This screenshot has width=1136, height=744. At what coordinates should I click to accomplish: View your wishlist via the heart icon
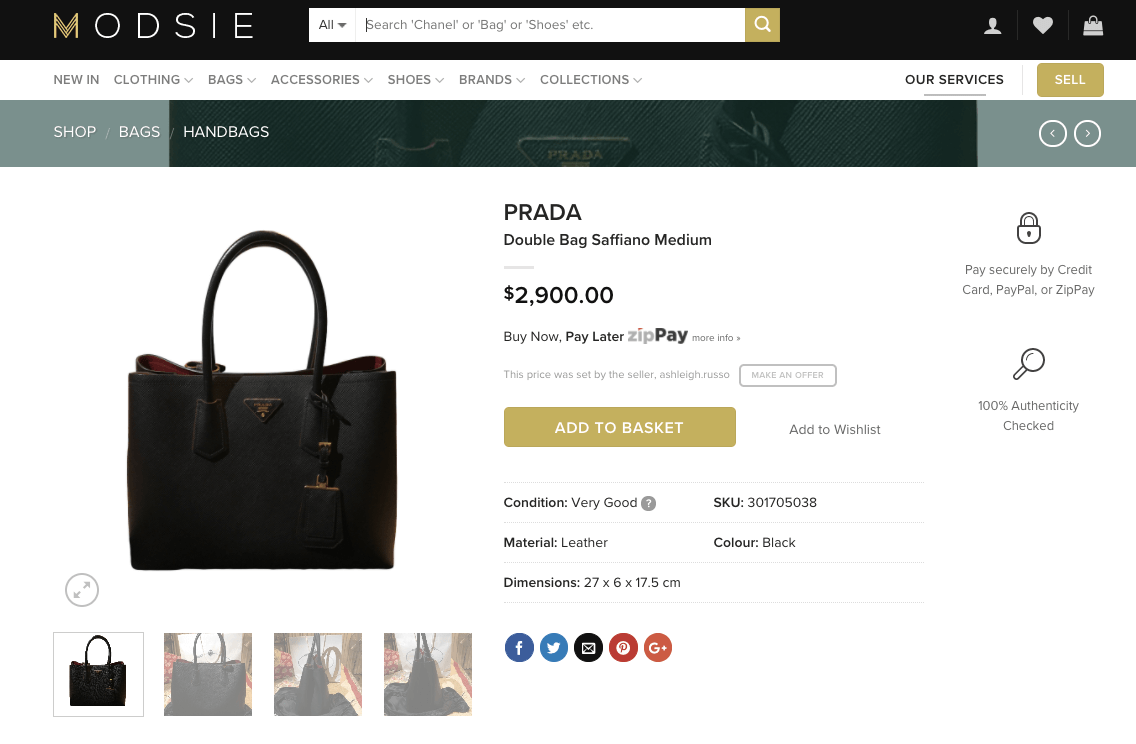pyautogui.click(x=1043, y=25)
